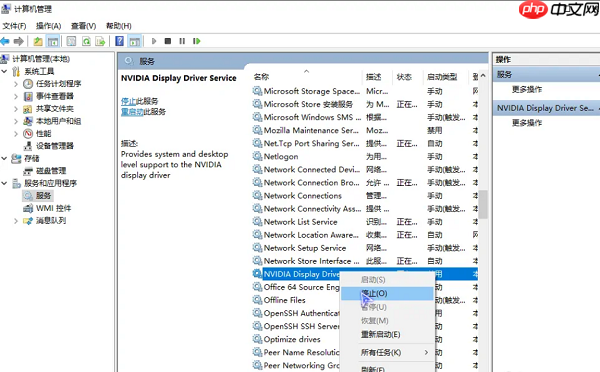
Task: Select the Netlogon service row
Action: click(x=365, y=157)
